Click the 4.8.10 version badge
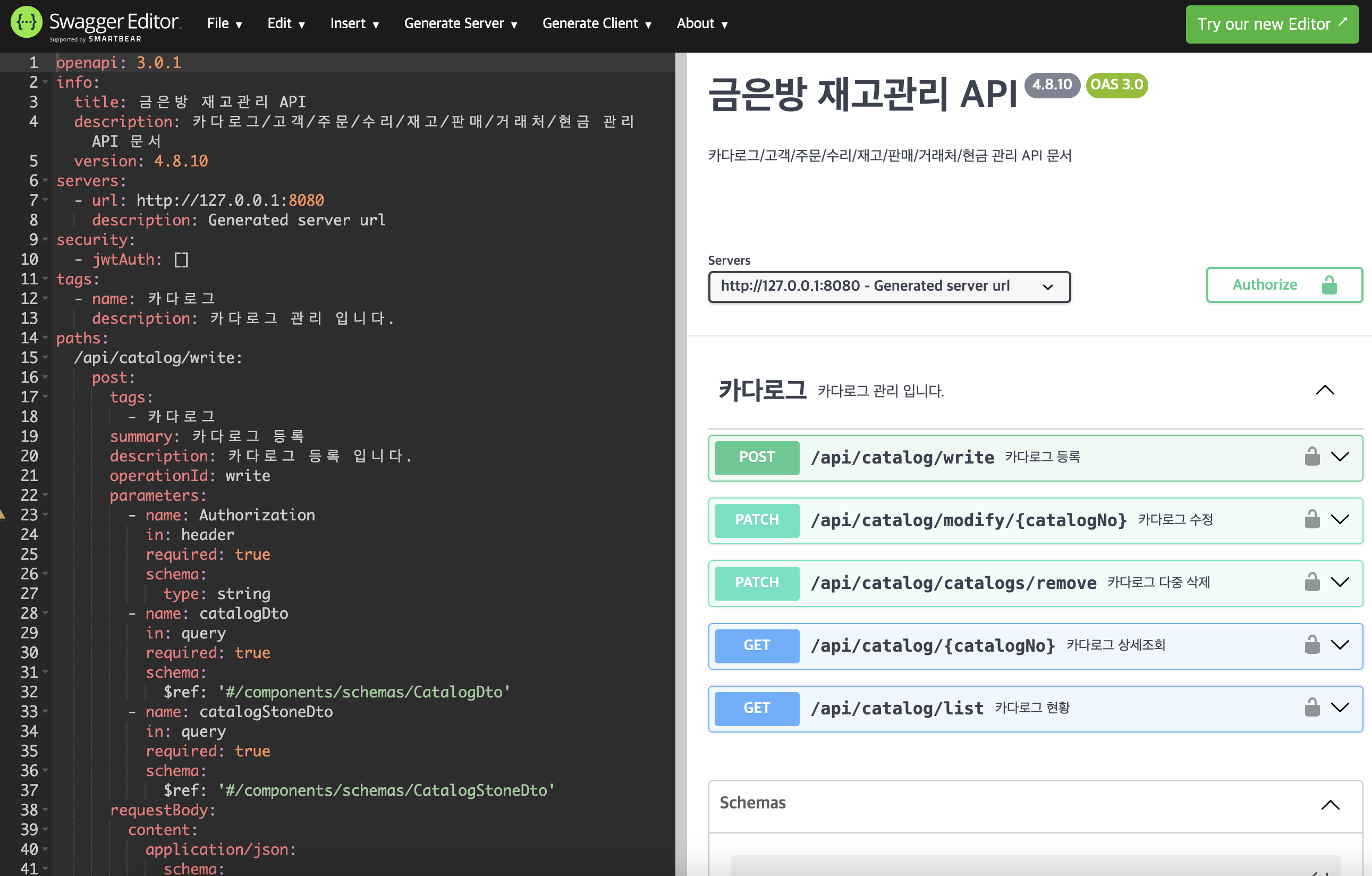Viewport: 1372px width, 876px height. click(x=1052, y=85)
